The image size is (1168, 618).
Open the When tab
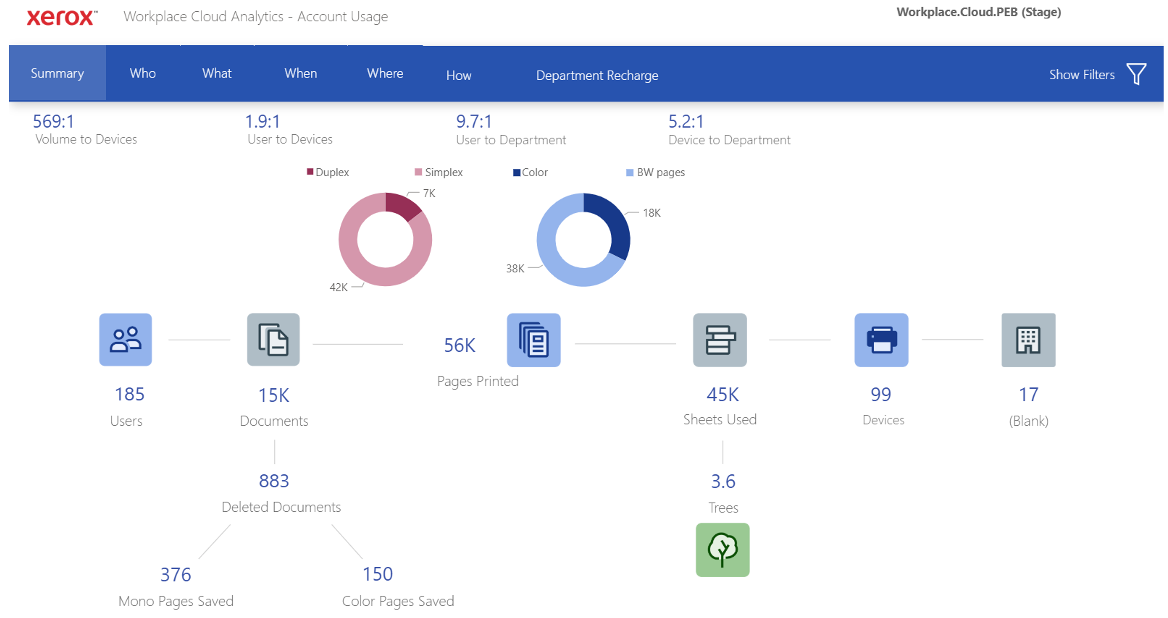tap(300, 73)
